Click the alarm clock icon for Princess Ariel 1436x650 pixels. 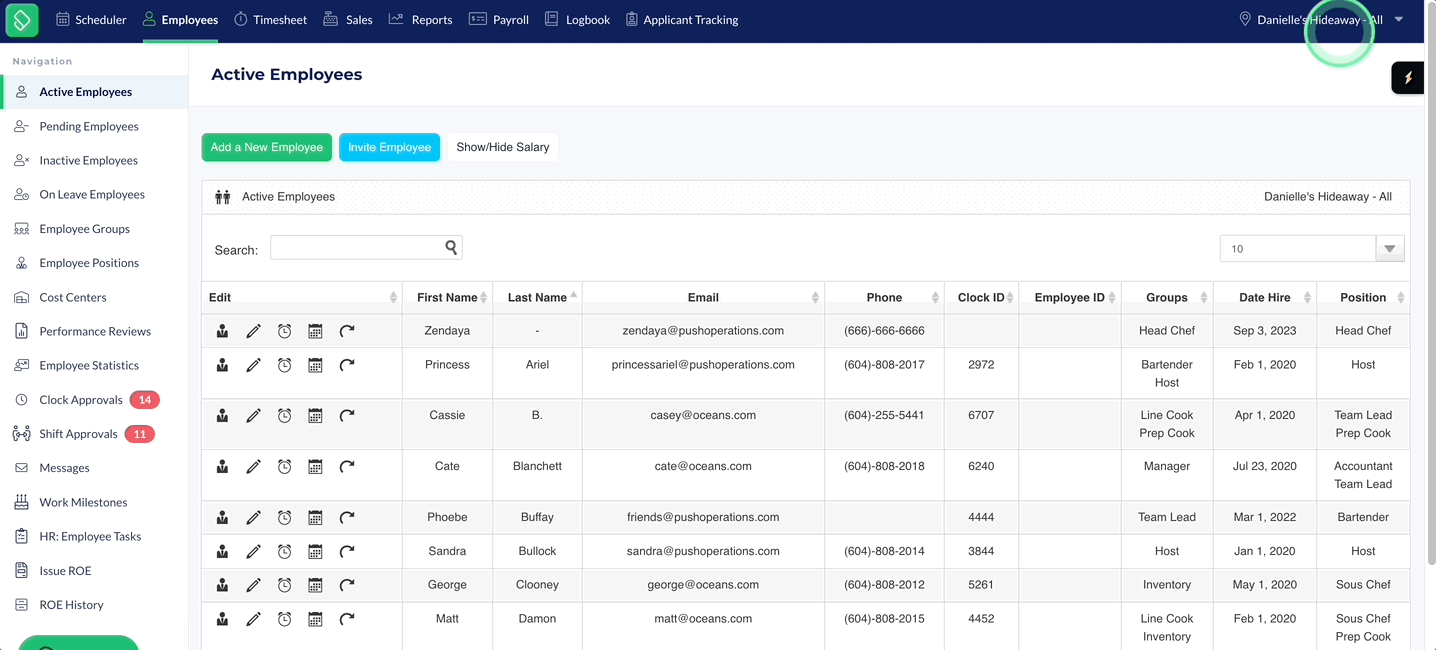(x=284, y=365)
